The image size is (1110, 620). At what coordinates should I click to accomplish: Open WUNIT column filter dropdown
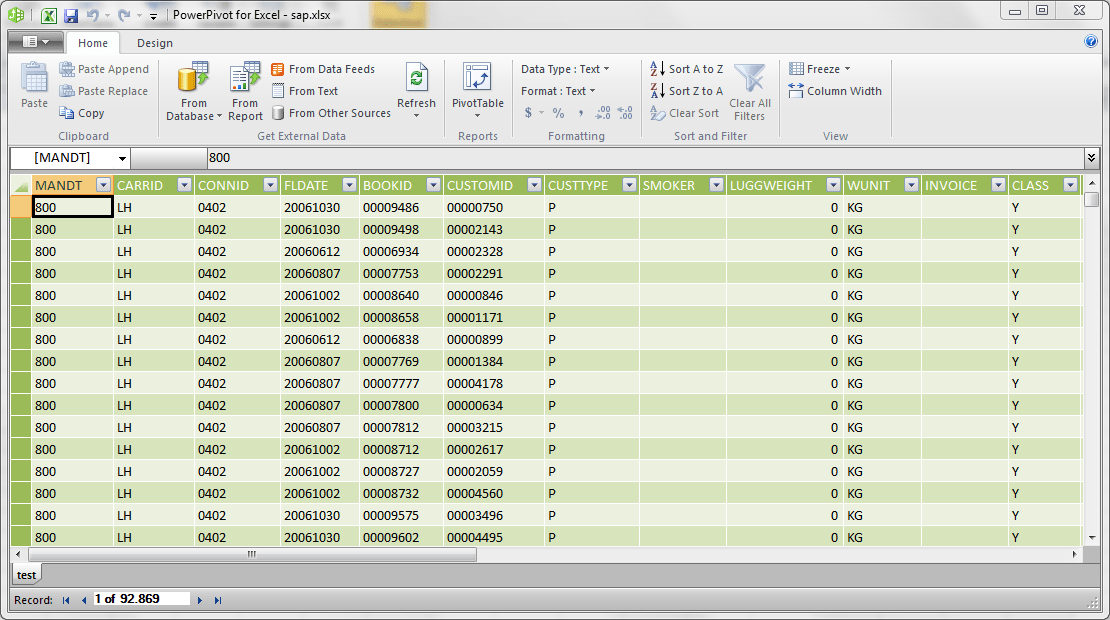coord(910,185)
